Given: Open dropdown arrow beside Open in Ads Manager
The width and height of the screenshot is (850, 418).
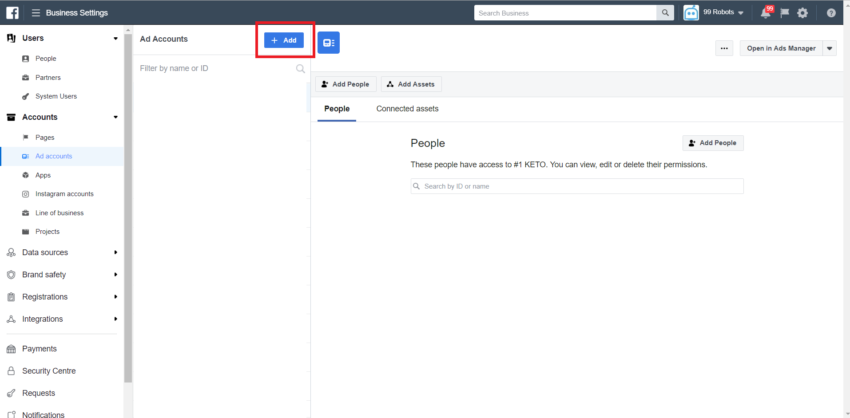Looking at the screenshot, I should (x=829, y=48).
